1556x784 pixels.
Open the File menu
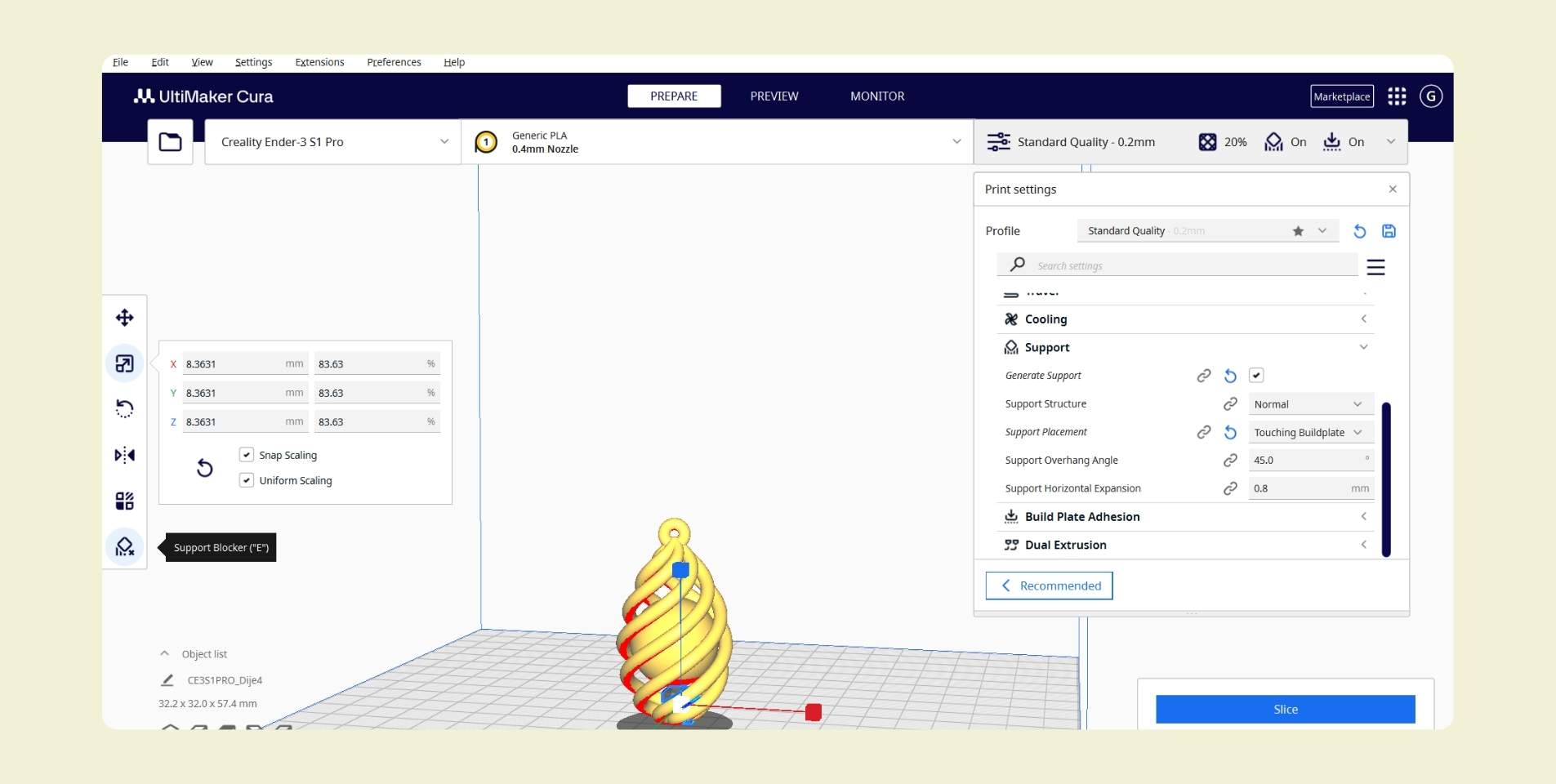[x=120, y=62]
